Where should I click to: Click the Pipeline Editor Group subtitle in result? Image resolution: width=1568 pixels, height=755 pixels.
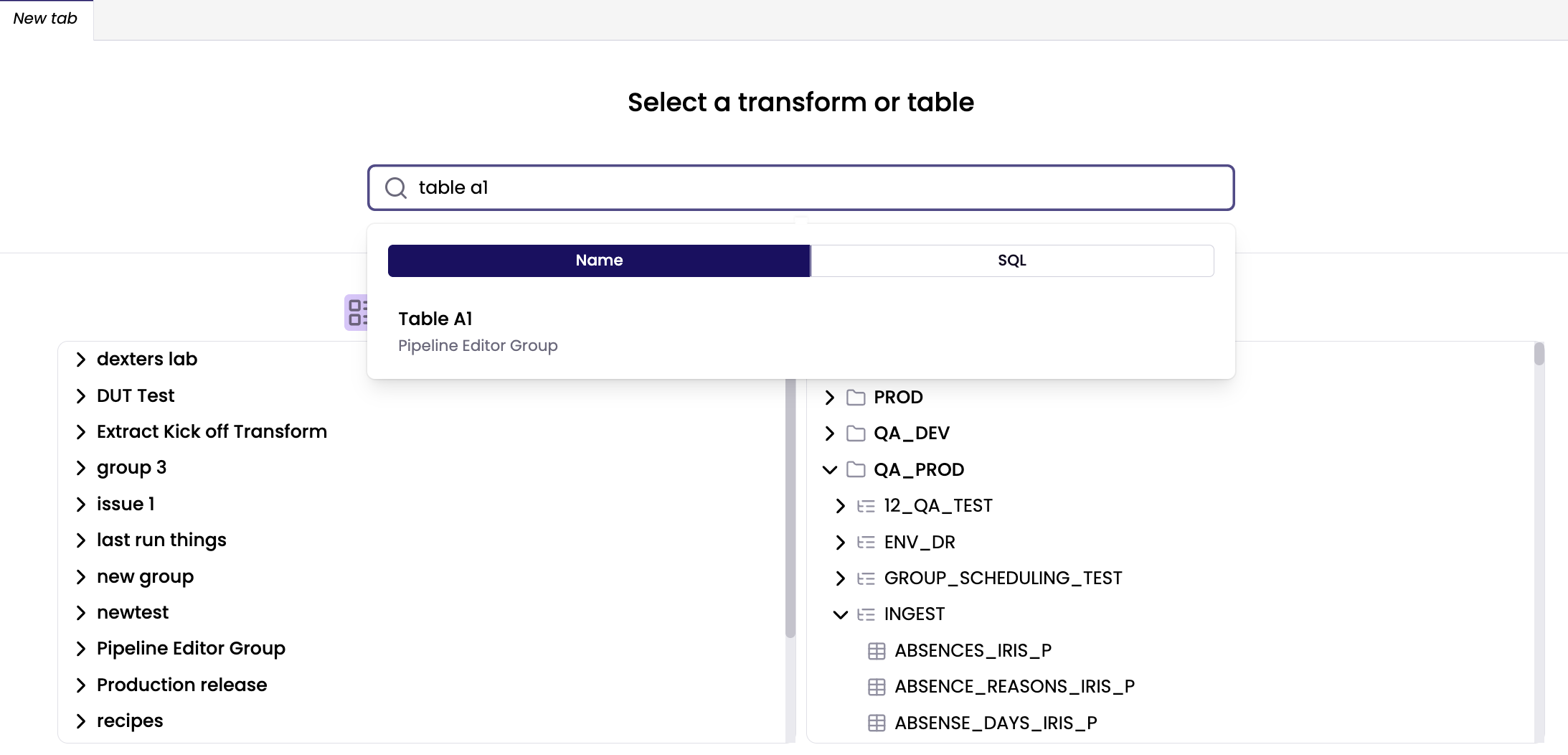coord(478,346)
